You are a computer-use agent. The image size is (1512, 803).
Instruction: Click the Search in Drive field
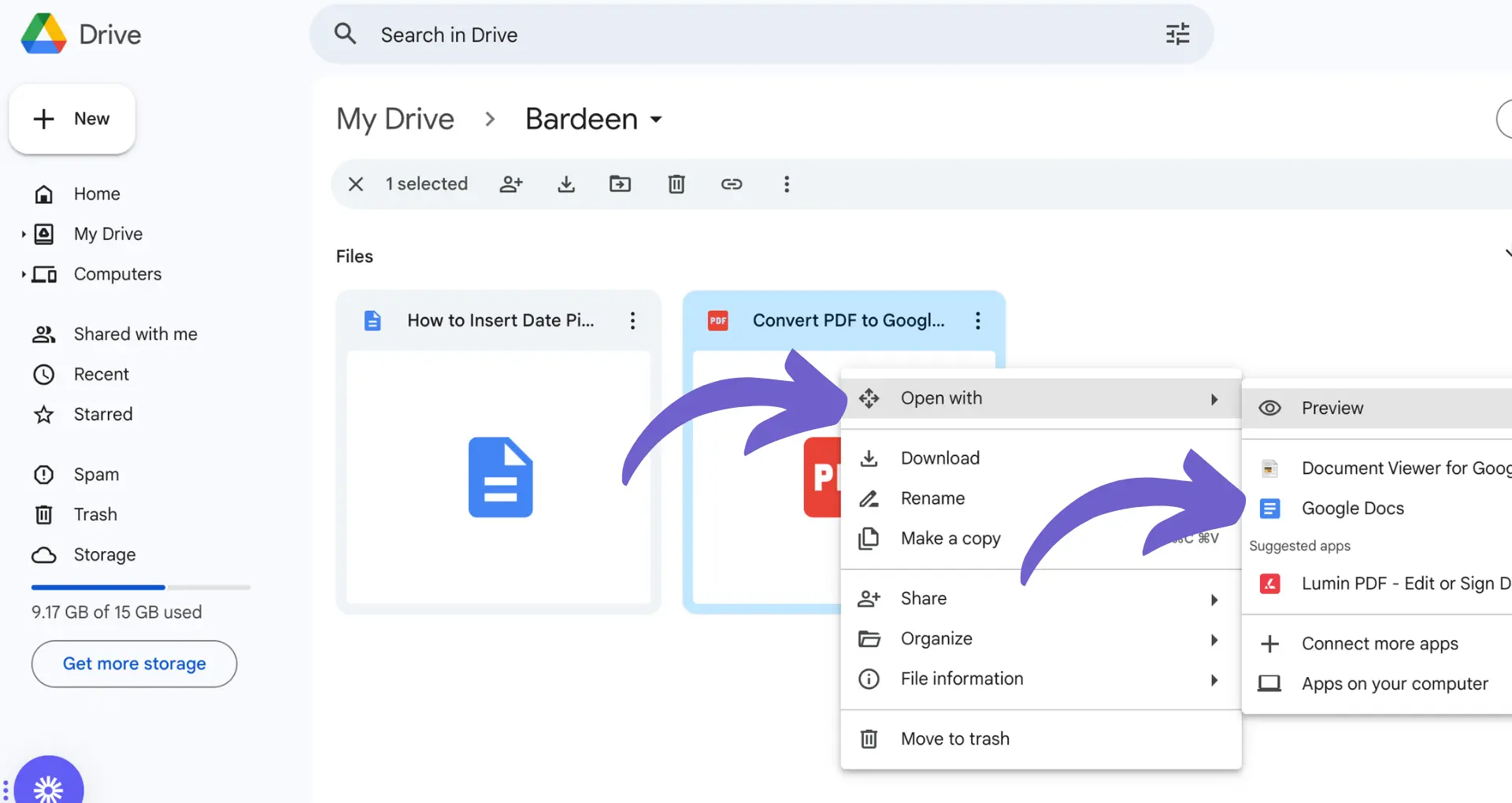[x=761, y=34]
